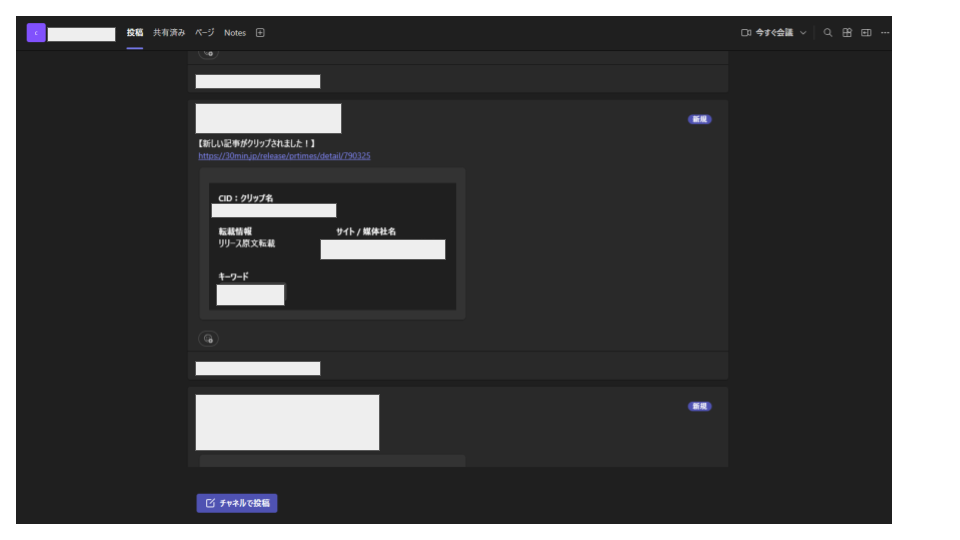Viewport: 960px width, 540px height.
Task: Add a new tab with plus icon
Action: tap(260, 32)
